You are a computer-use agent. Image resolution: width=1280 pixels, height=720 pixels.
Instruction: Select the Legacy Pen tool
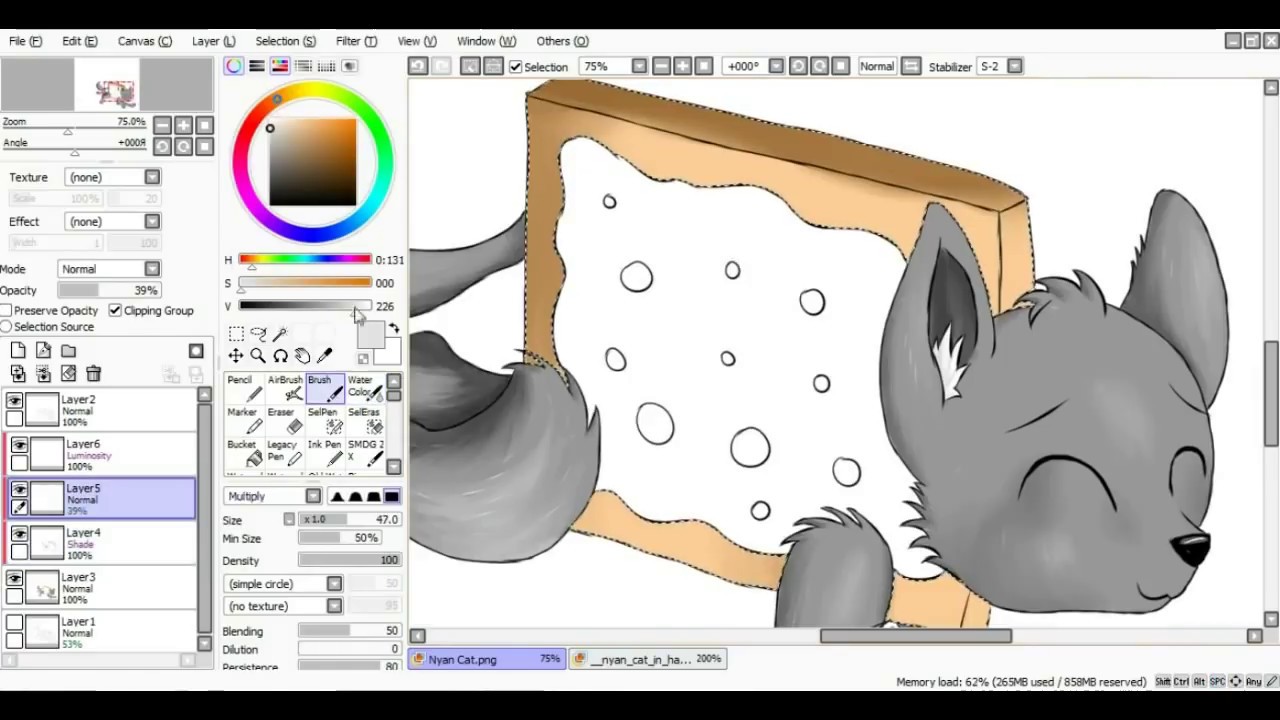click(284, 453)
